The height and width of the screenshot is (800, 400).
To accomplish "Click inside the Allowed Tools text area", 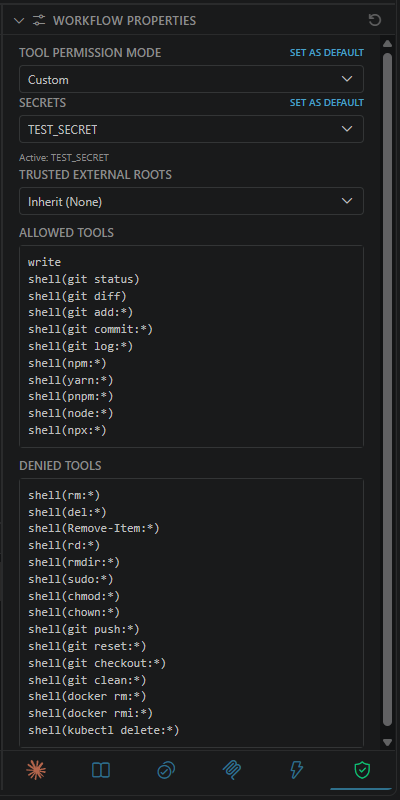I will click(191, 346).
